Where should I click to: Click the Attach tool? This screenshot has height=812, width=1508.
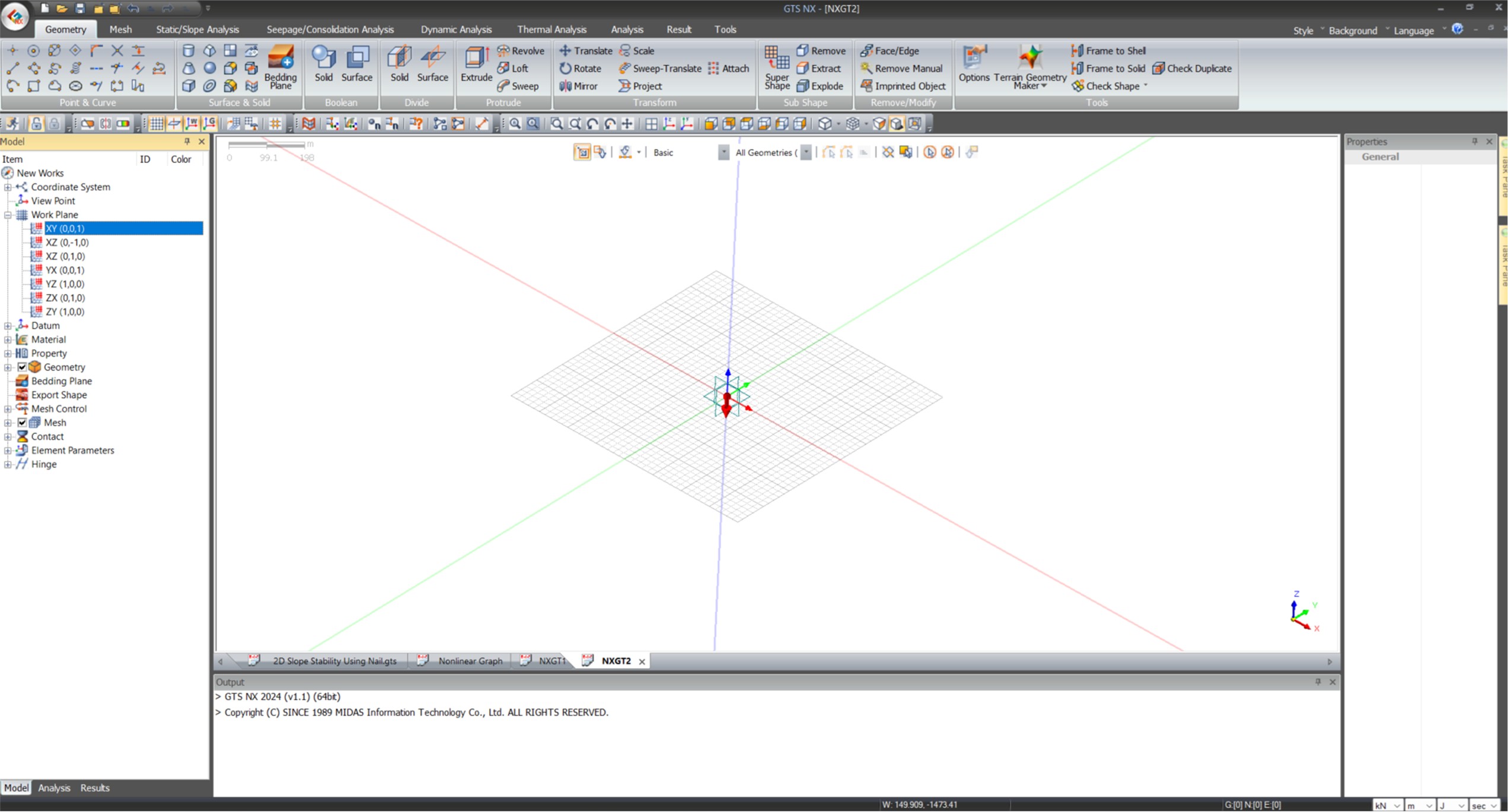[x=729, y=68]
